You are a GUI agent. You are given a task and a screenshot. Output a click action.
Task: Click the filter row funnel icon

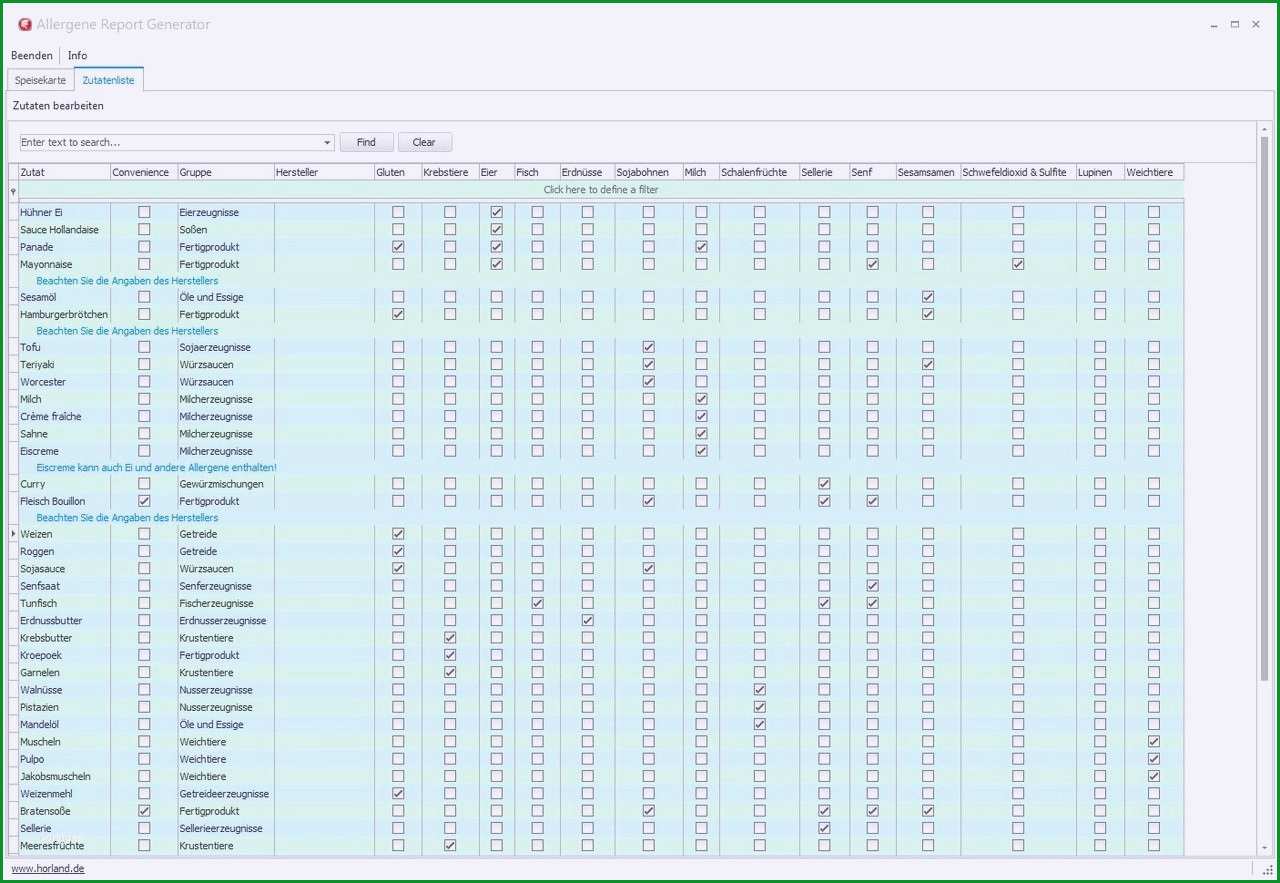click(13, 190)
